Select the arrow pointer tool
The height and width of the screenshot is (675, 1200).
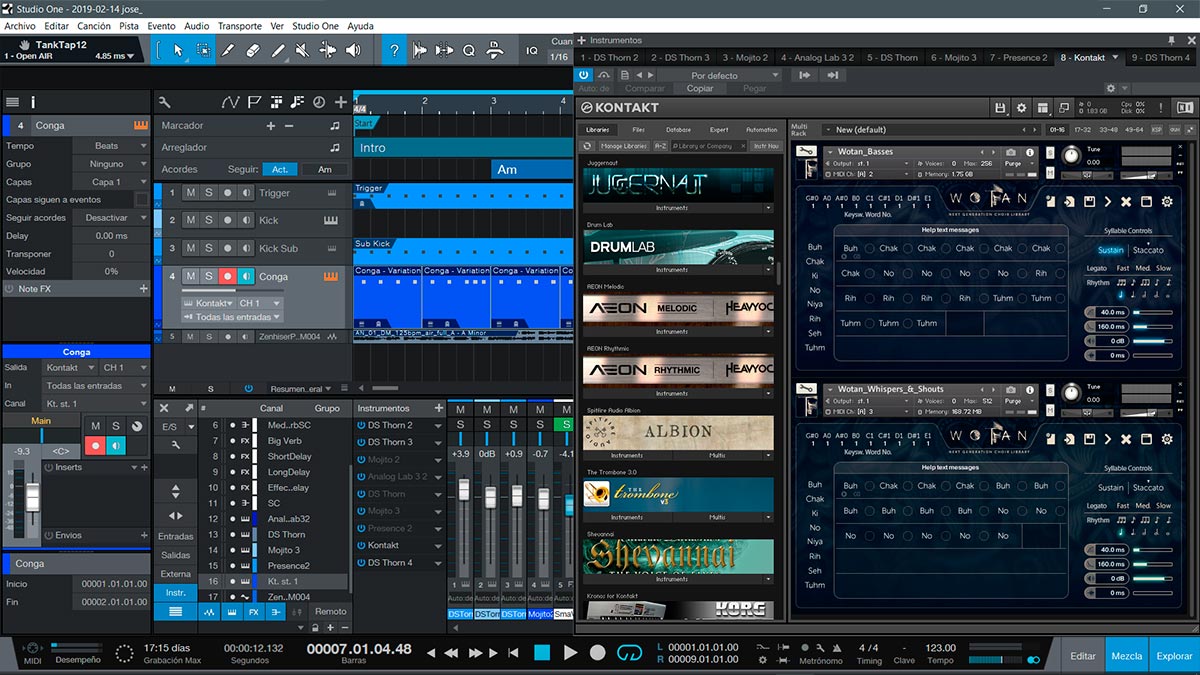178,50
